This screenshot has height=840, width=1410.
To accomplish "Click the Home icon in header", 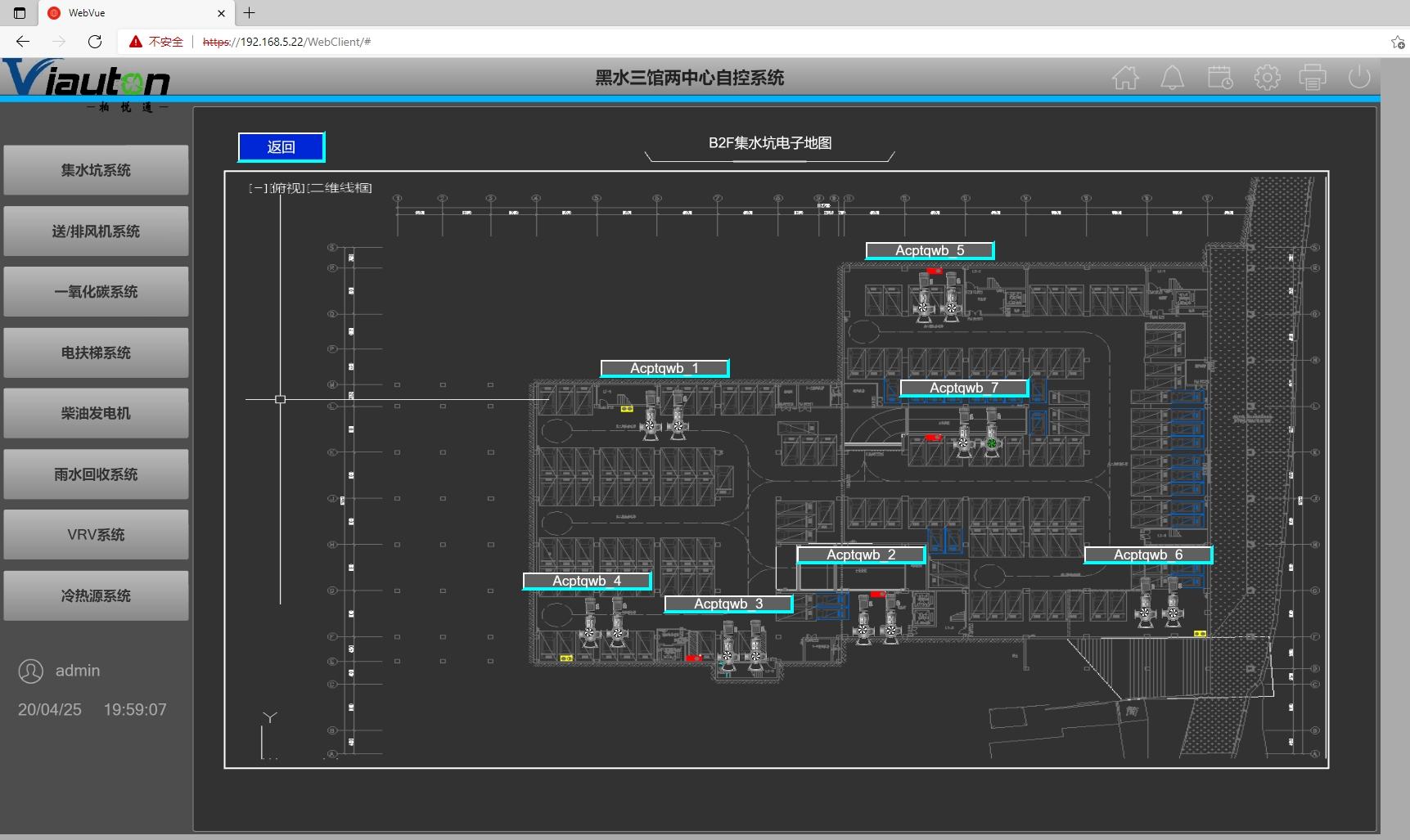I will [x=1125, y=78].
